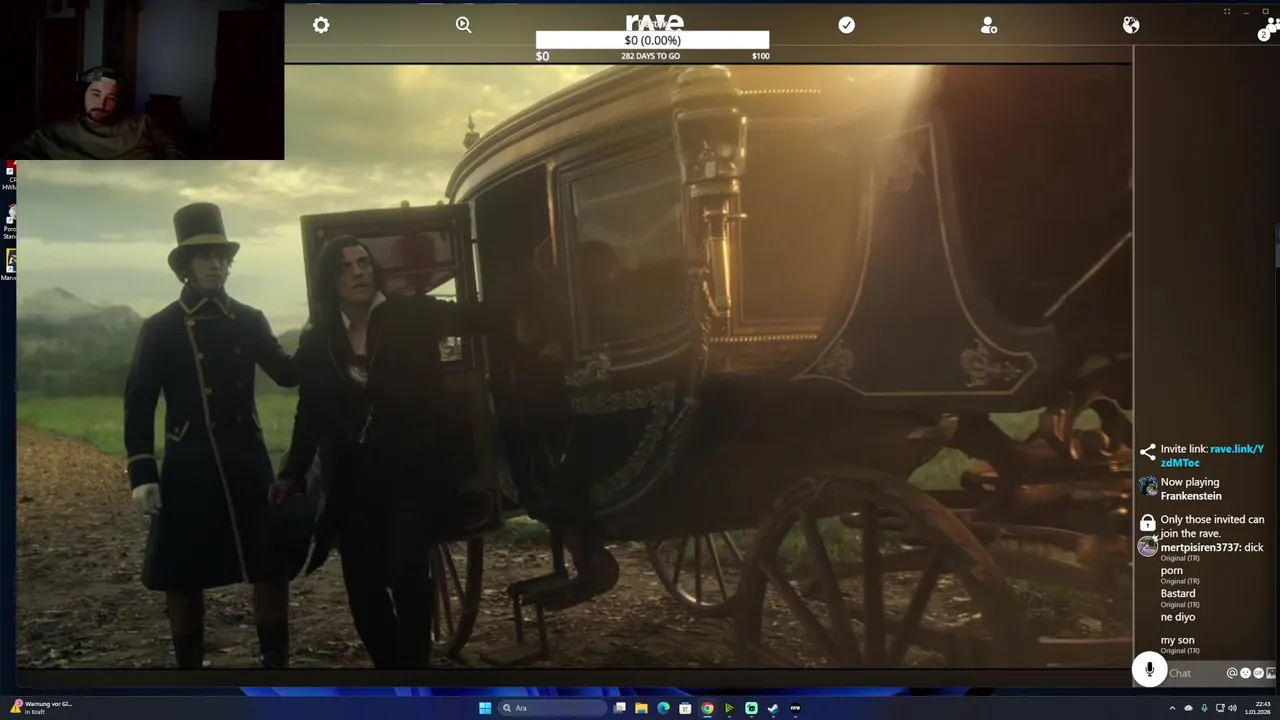Open the volume speaker tray icon
The image size is (1280, 720).
pos(1233,708)
